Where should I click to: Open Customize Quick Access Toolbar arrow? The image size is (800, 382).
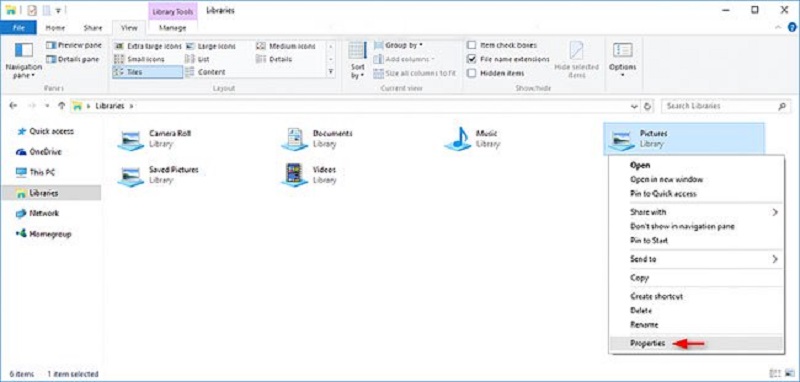(x=59, y=10)
